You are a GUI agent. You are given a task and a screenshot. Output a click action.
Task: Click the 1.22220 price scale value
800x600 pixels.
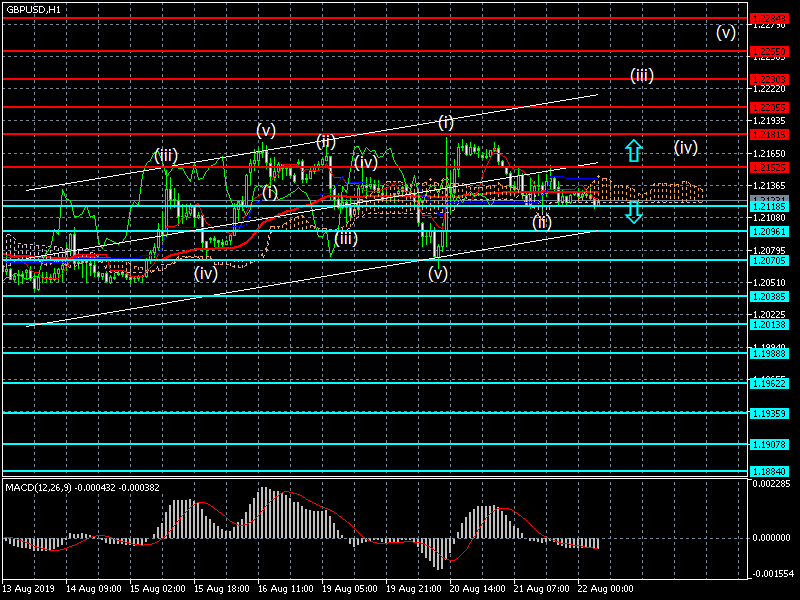(x=769, y=89)
